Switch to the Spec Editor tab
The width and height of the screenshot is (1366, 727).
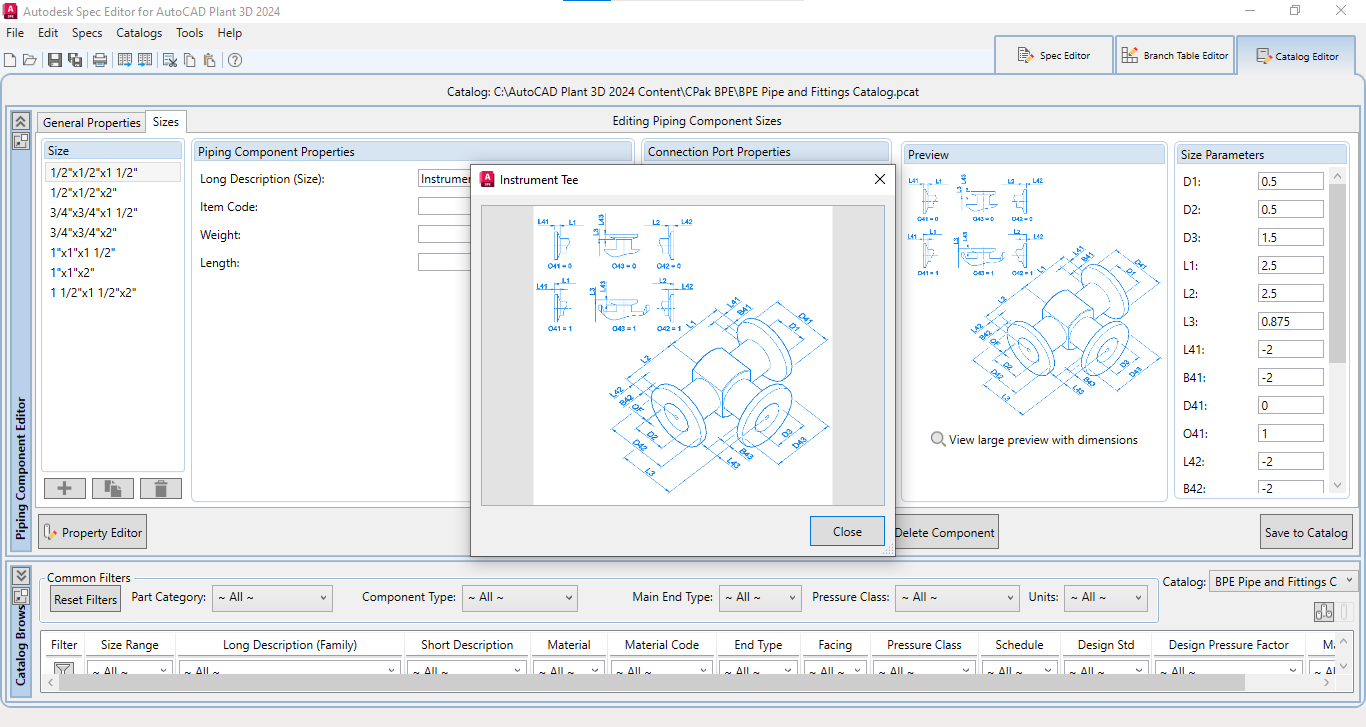[x=1054, y=55]
